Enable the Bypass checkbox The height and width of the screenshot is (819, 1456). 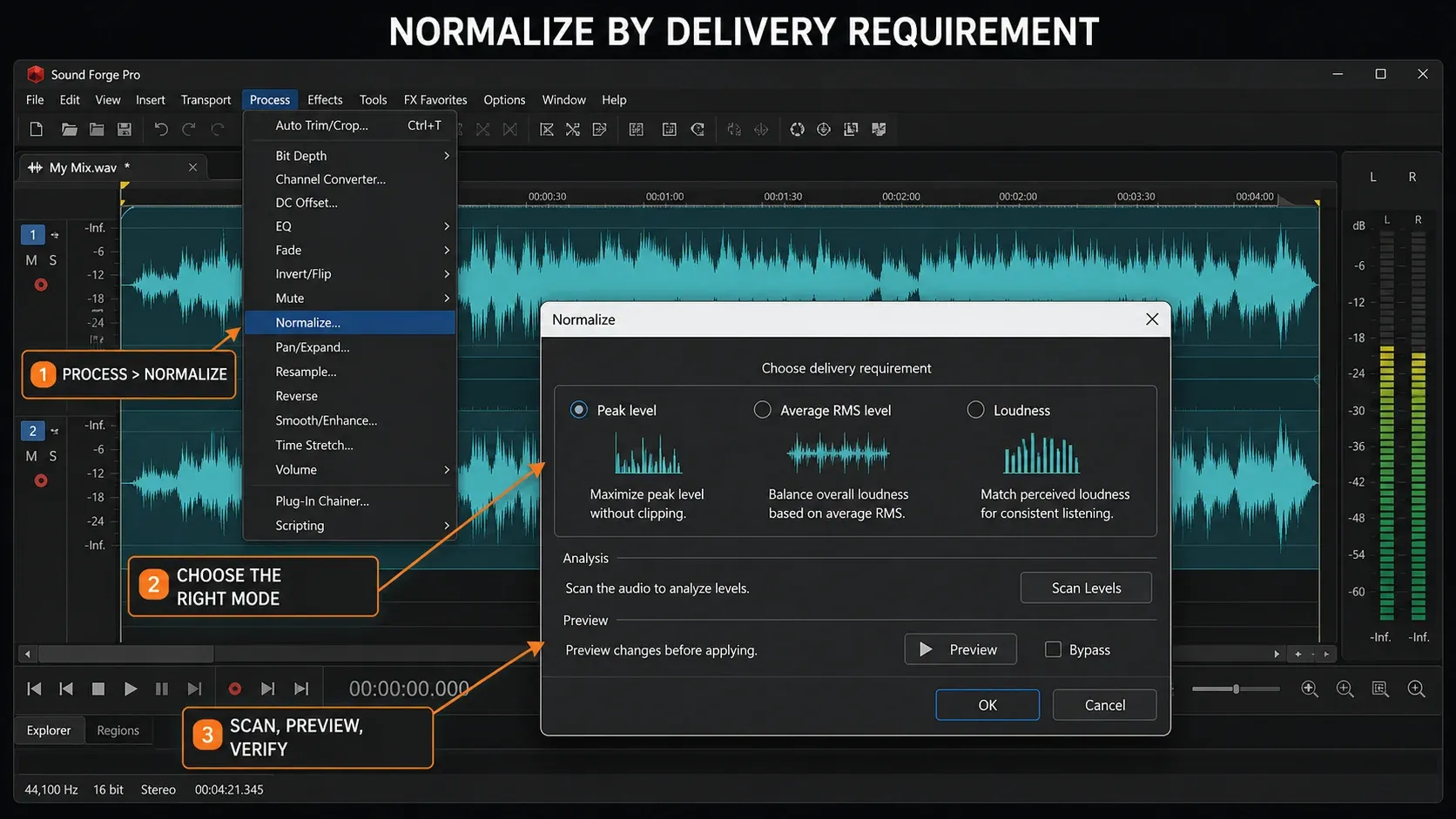(x=1053, y=649)
